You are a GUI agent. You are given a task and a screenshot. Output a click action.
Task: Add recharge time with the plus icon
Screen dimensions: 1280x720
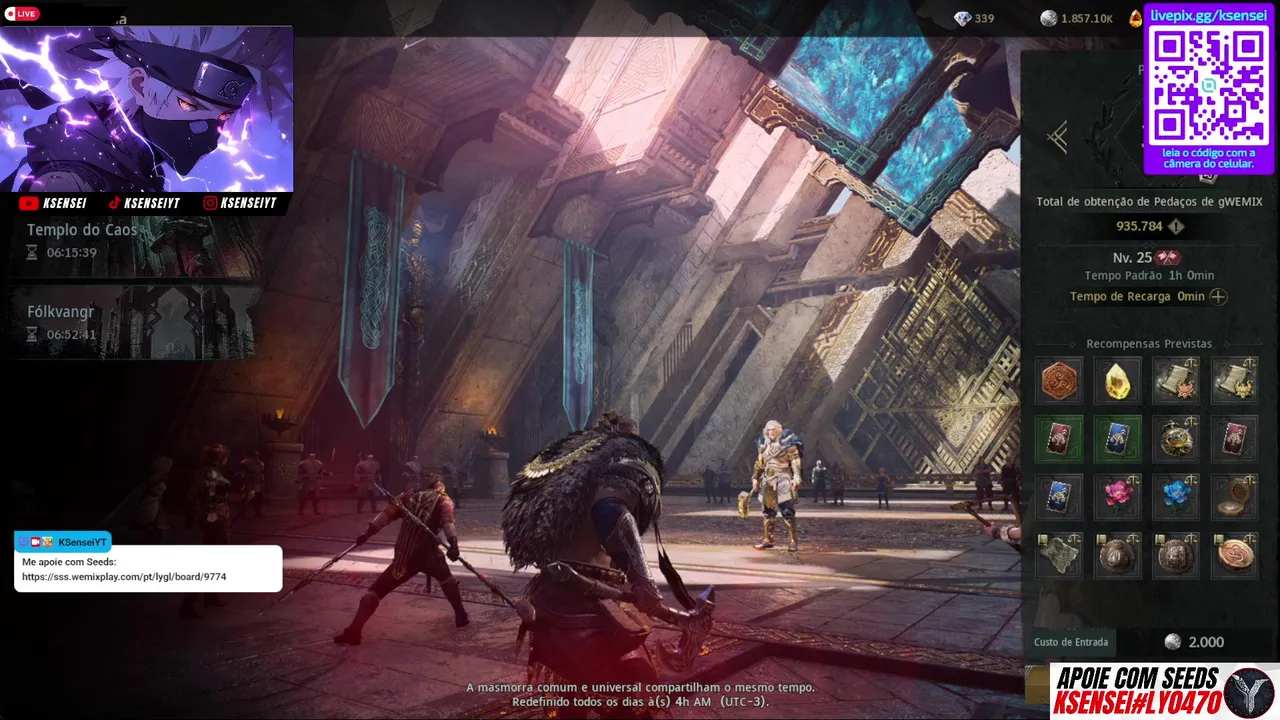[x=1217, y=297]
